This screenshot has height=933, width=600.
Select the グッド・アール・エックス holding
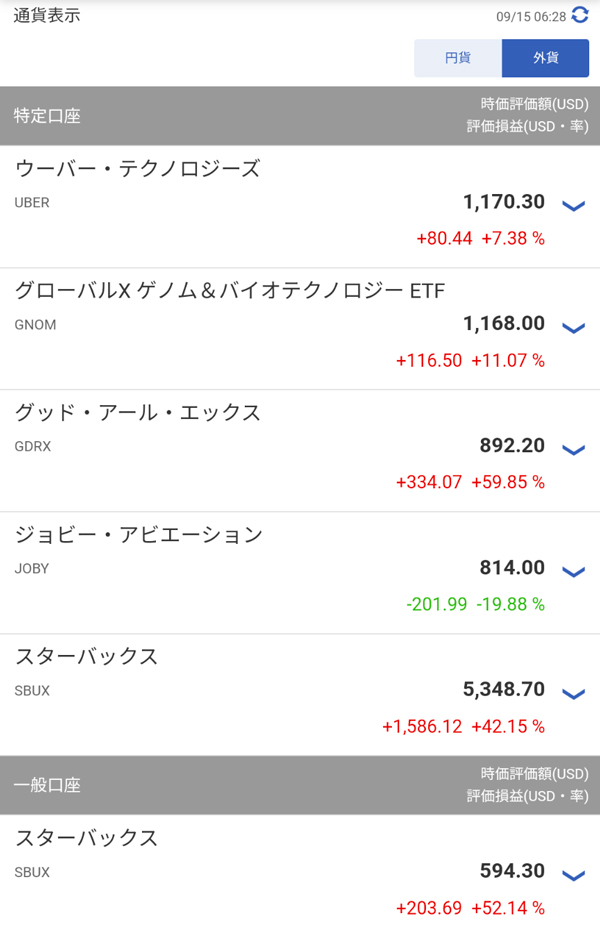tap(138, 413)
